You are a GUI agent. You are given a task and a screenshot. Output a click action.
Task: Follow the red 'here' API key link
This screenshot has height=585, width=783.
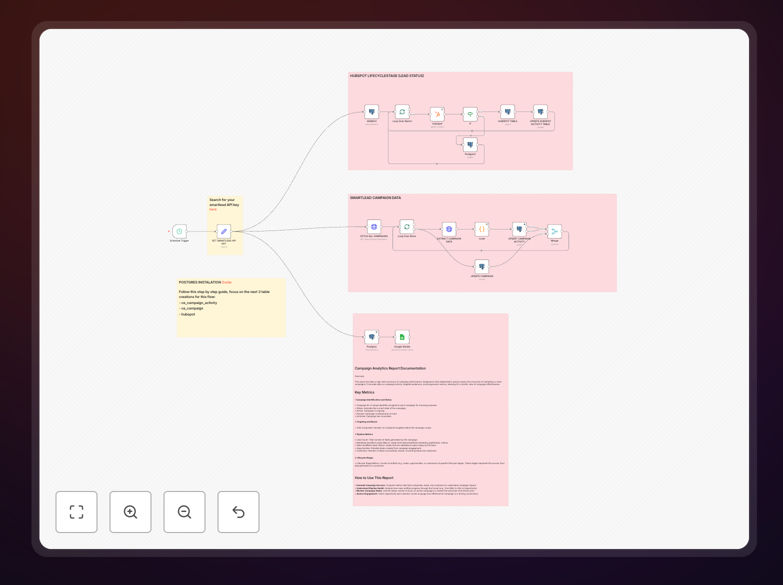tap(213, 209)
